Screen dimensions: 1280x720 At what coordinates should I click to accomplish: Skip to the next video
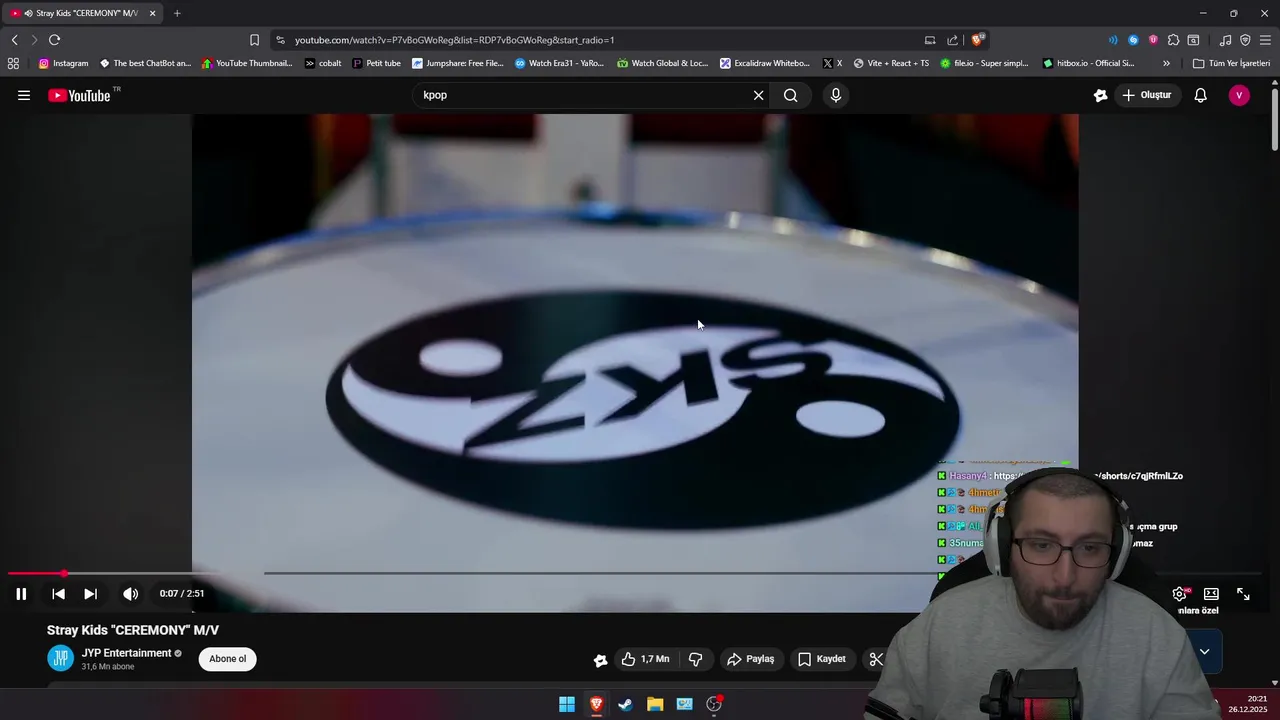[x=90, y=594]
